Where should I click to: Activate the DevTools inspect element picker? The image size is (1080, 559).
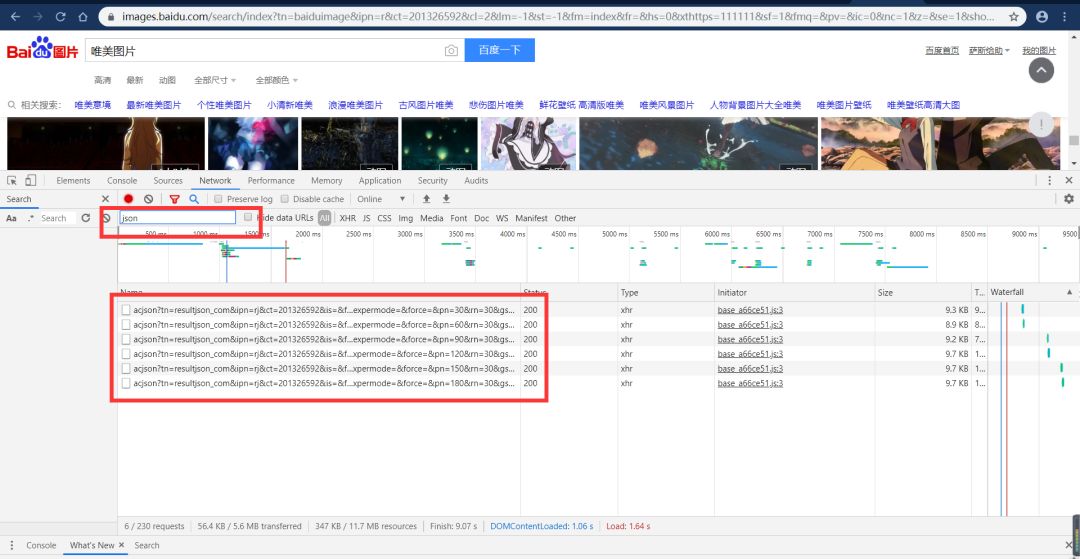[12, 180]
